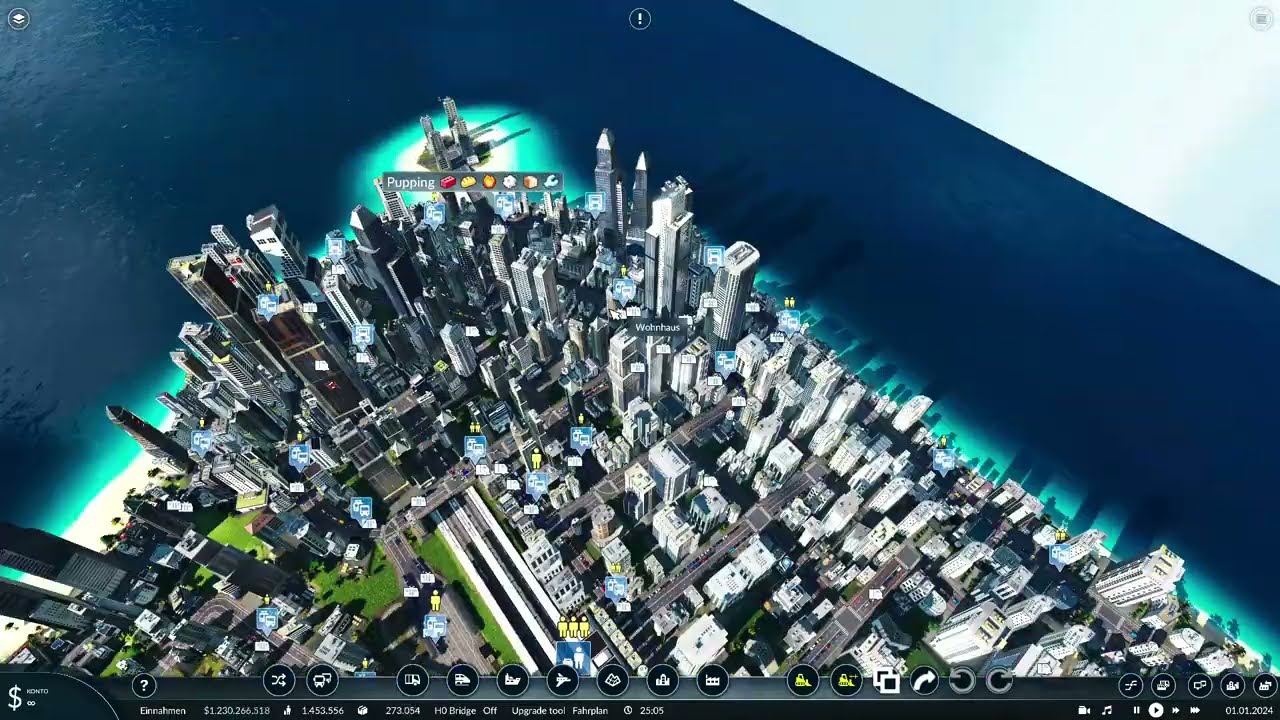Click the cargo count 273.054

click(x=402, y=711)
